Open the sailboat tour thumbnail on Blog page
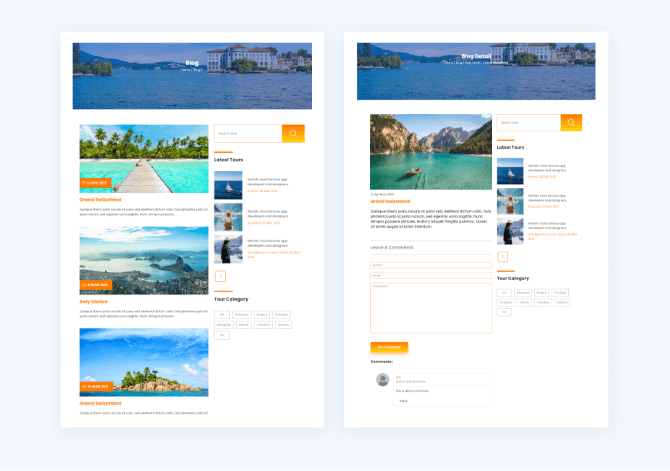Screen dimensions: 670x471 pyautogui.click(x=229, y=186)
